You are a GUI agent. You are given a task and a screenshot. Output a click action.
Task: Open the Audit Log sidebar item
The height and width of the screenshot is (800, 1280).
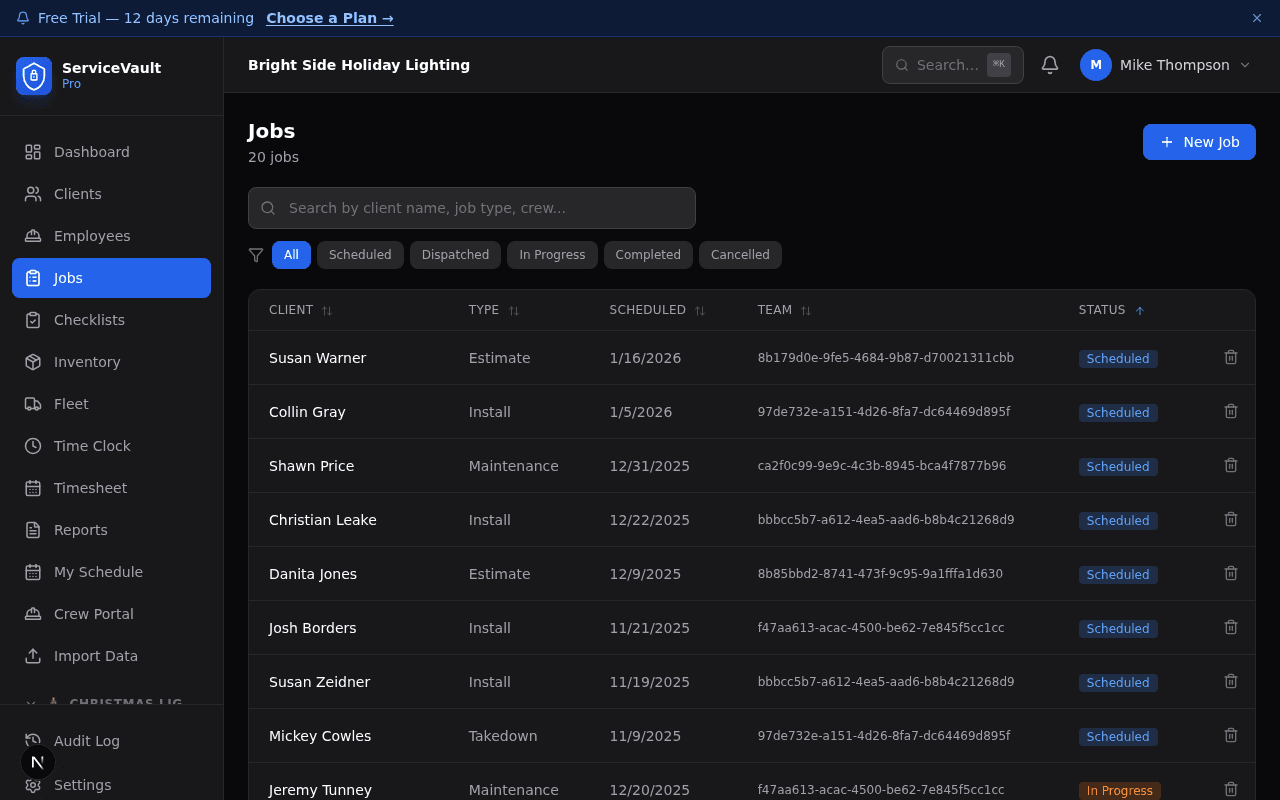[85, 741]
